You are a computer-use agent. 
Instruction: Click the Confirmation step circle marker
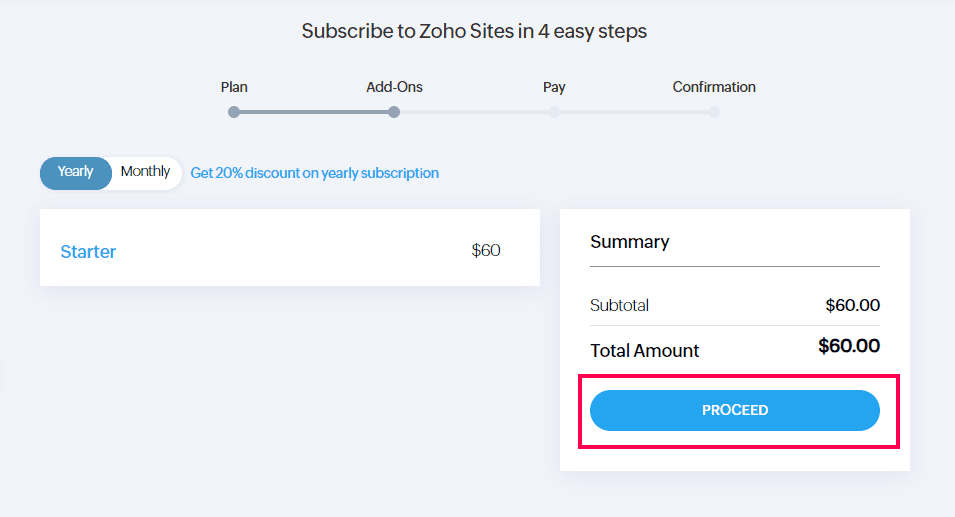[x=714, y=112]
